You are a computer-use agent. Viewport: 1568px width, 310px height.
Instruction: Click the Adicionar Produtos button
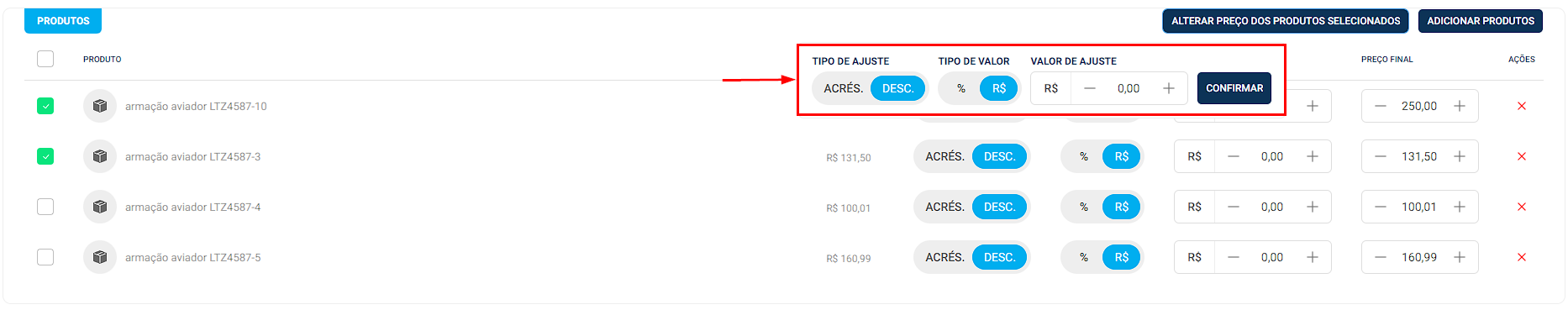coord(1480,21)
